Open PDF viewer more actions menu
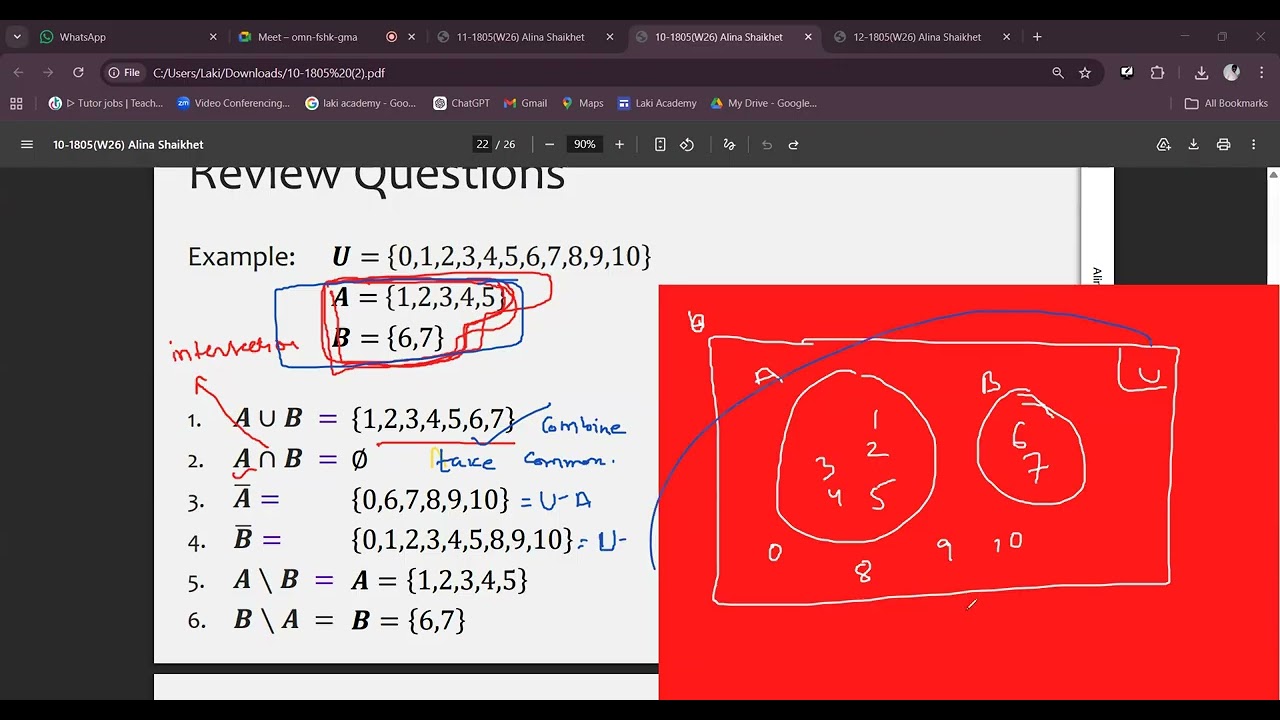The height and width of the screenshot is (720, 1280). [1253, 145]
